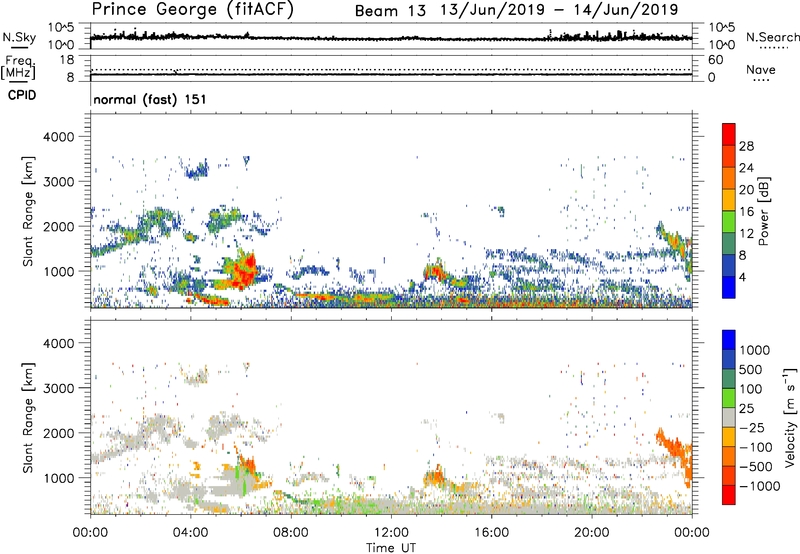The width and height of the screenshot is (800, 554).
Task: Click the 'Beam 13' label
Action: pyautogui.click(x=390, y=11)
